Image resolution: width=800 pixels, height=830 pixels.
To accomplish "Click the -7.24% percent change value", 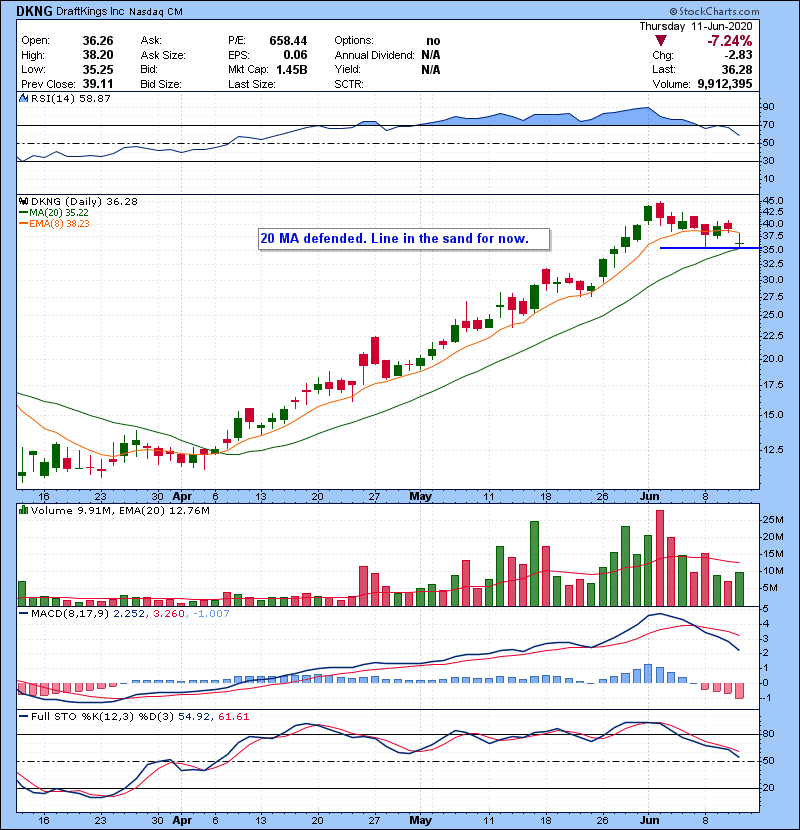I will coord(730,41).
